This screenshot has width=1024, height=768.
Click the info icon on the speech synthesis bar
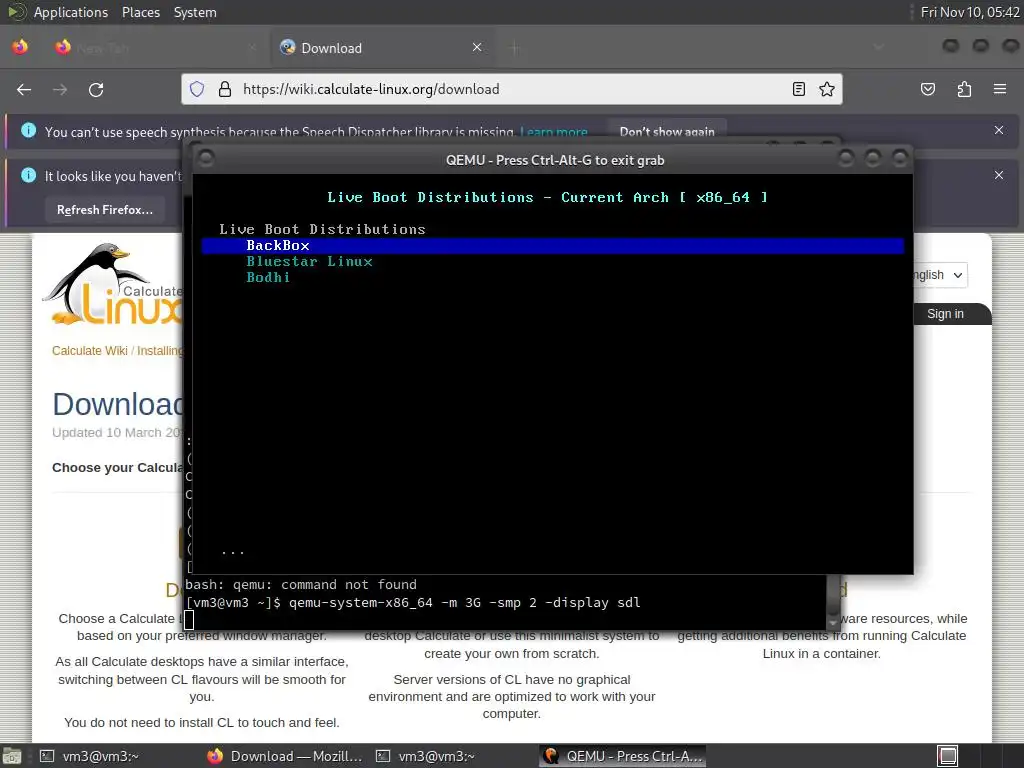tap(28, 130)
